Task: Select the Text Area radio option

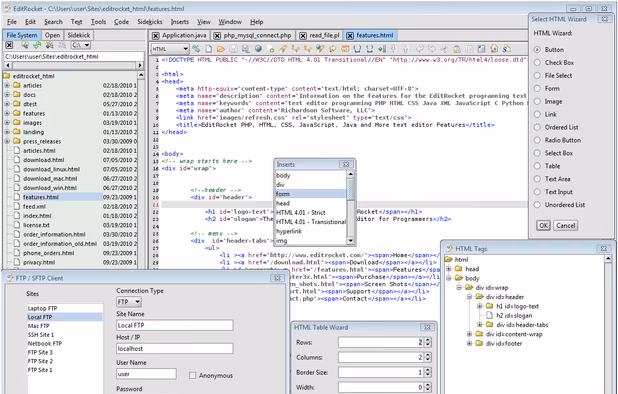Action: click(537, 179)
